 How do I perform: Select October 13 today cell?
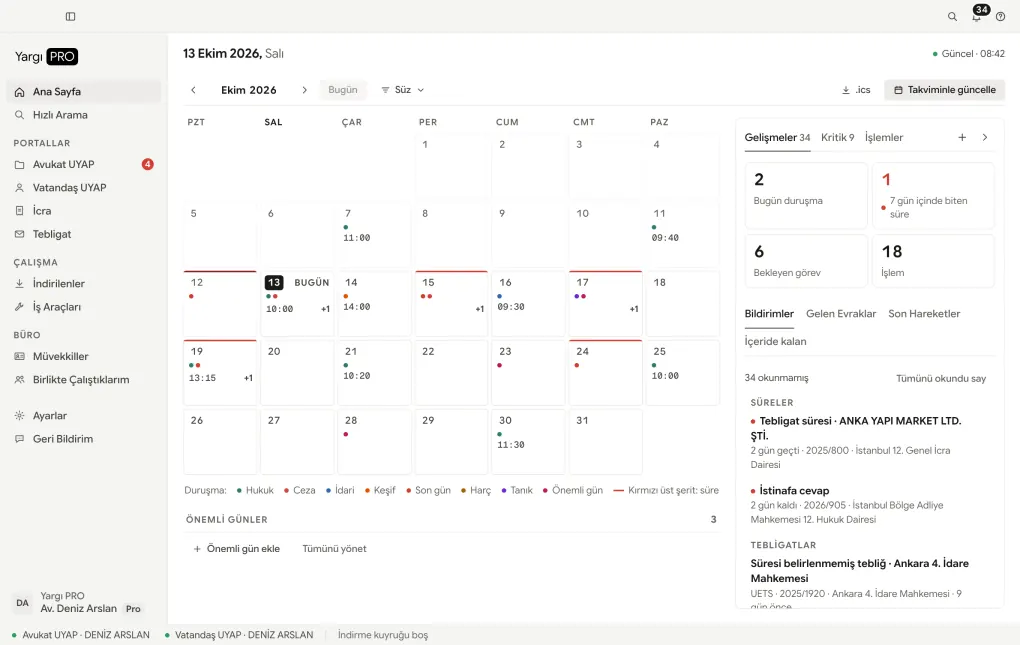click(297, 304)
